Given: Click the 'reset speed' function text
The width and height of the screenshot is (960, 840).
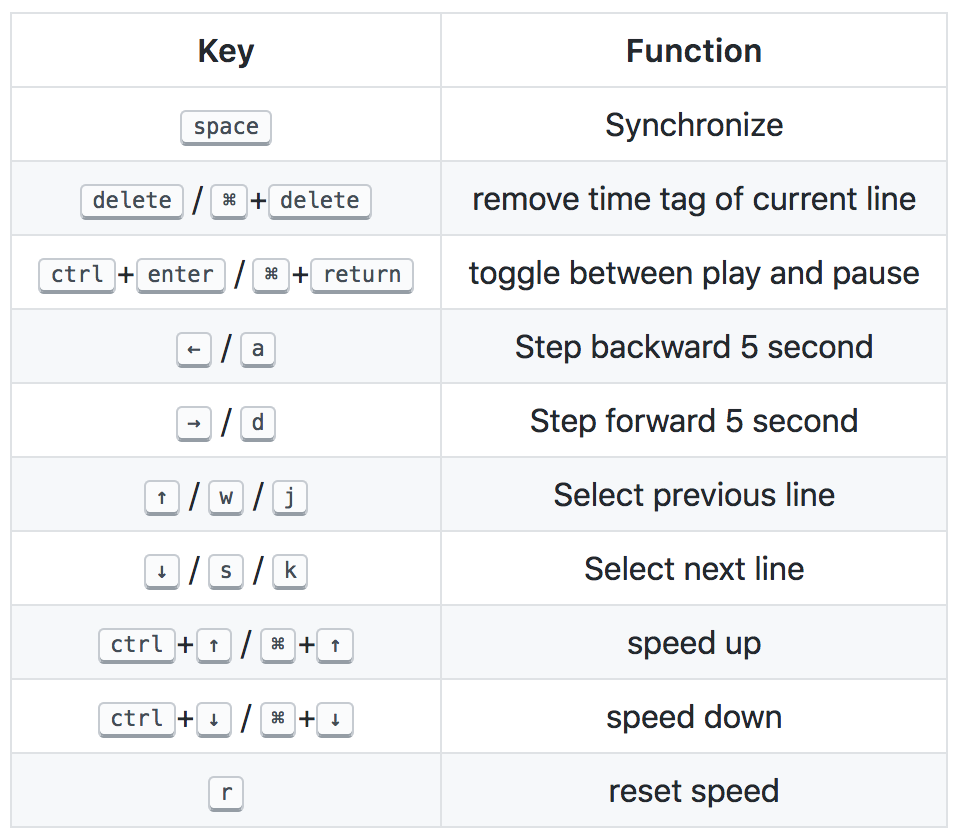Looking at the screenshot, I should click(694, 791).
